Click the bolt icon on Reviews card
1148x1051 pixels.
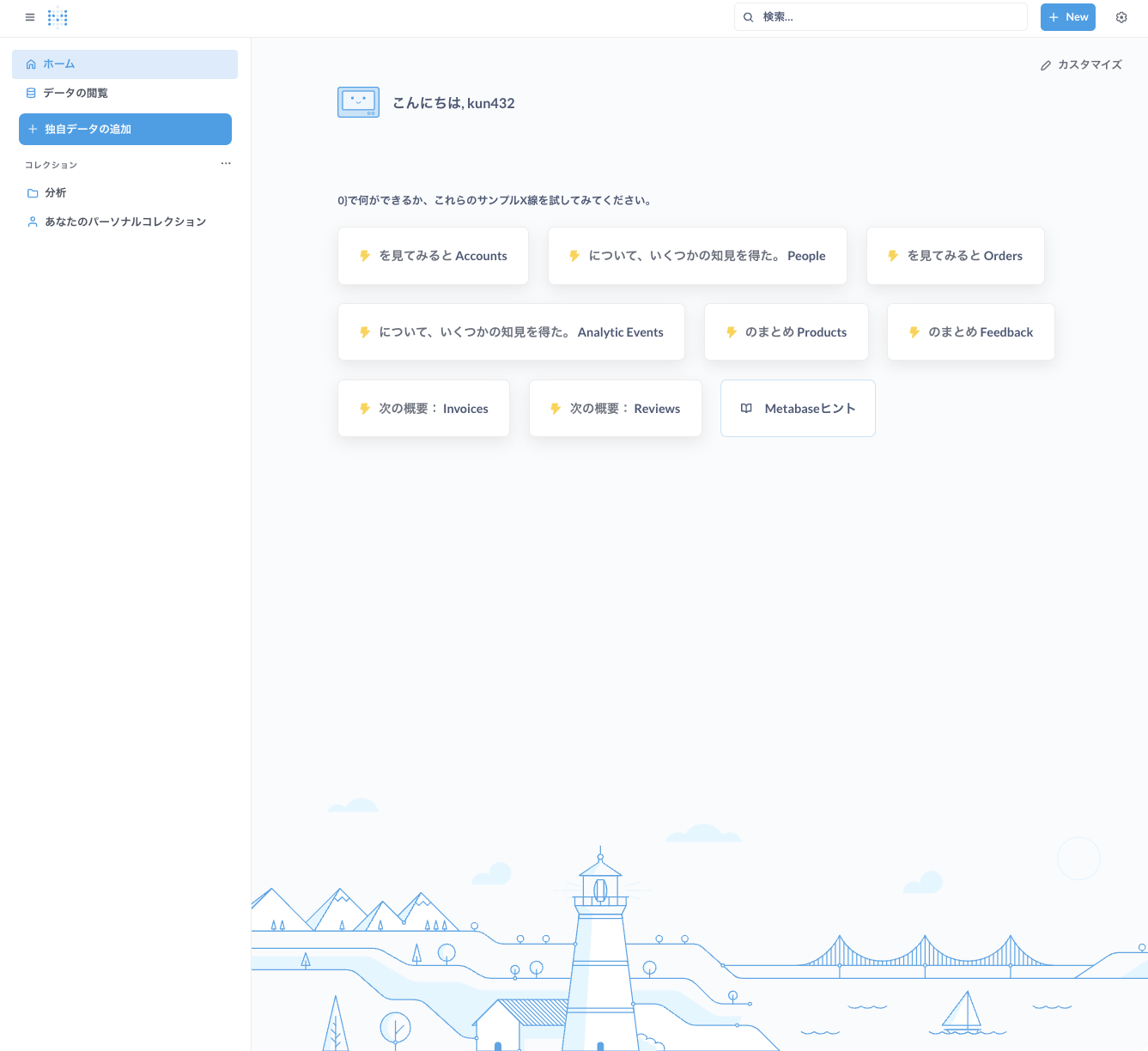(x=556, y=409)
